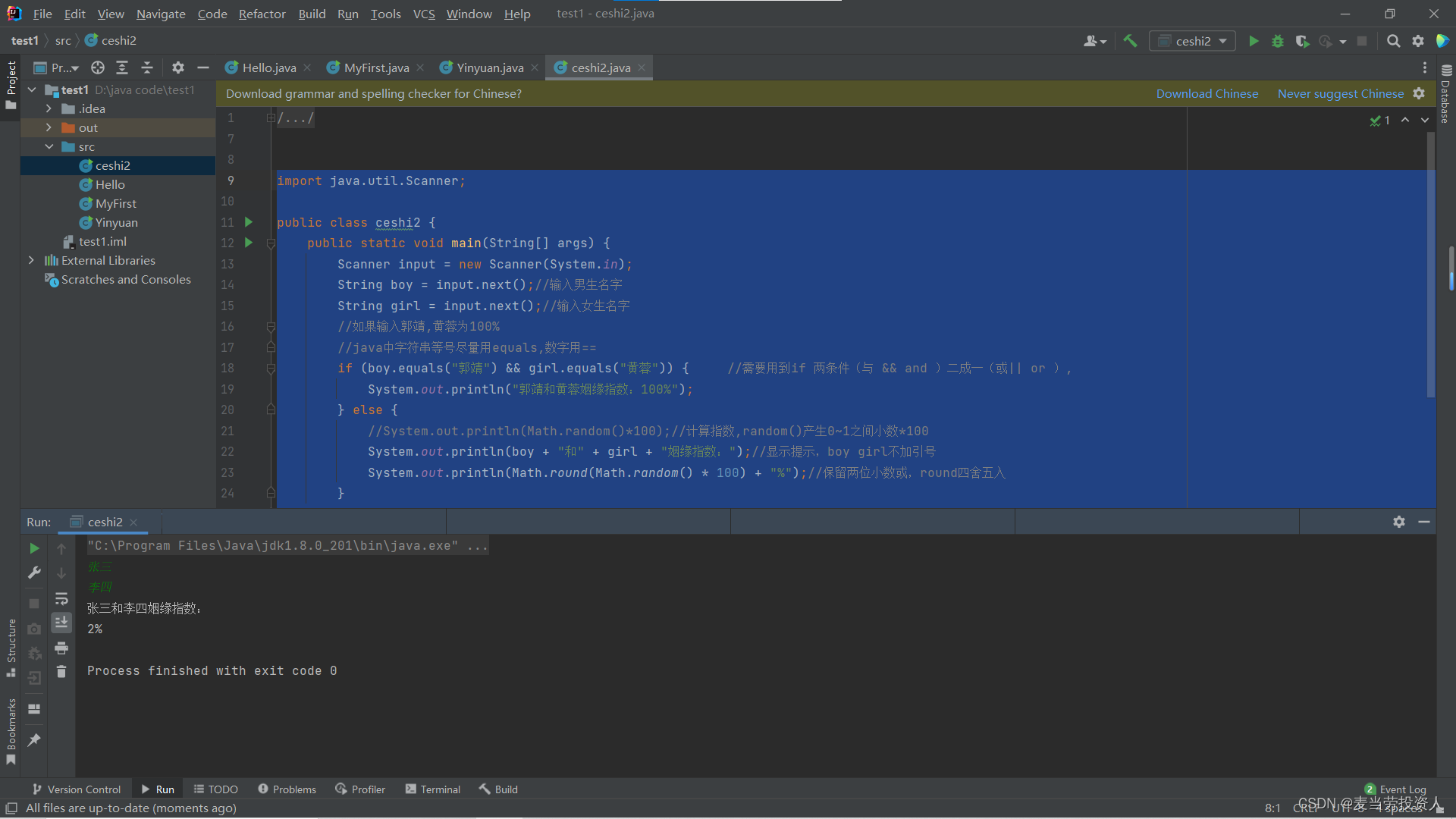Screen dimensions: 1456x819
Task: Clear console output with the trash icon
Action: pos(61,672)
